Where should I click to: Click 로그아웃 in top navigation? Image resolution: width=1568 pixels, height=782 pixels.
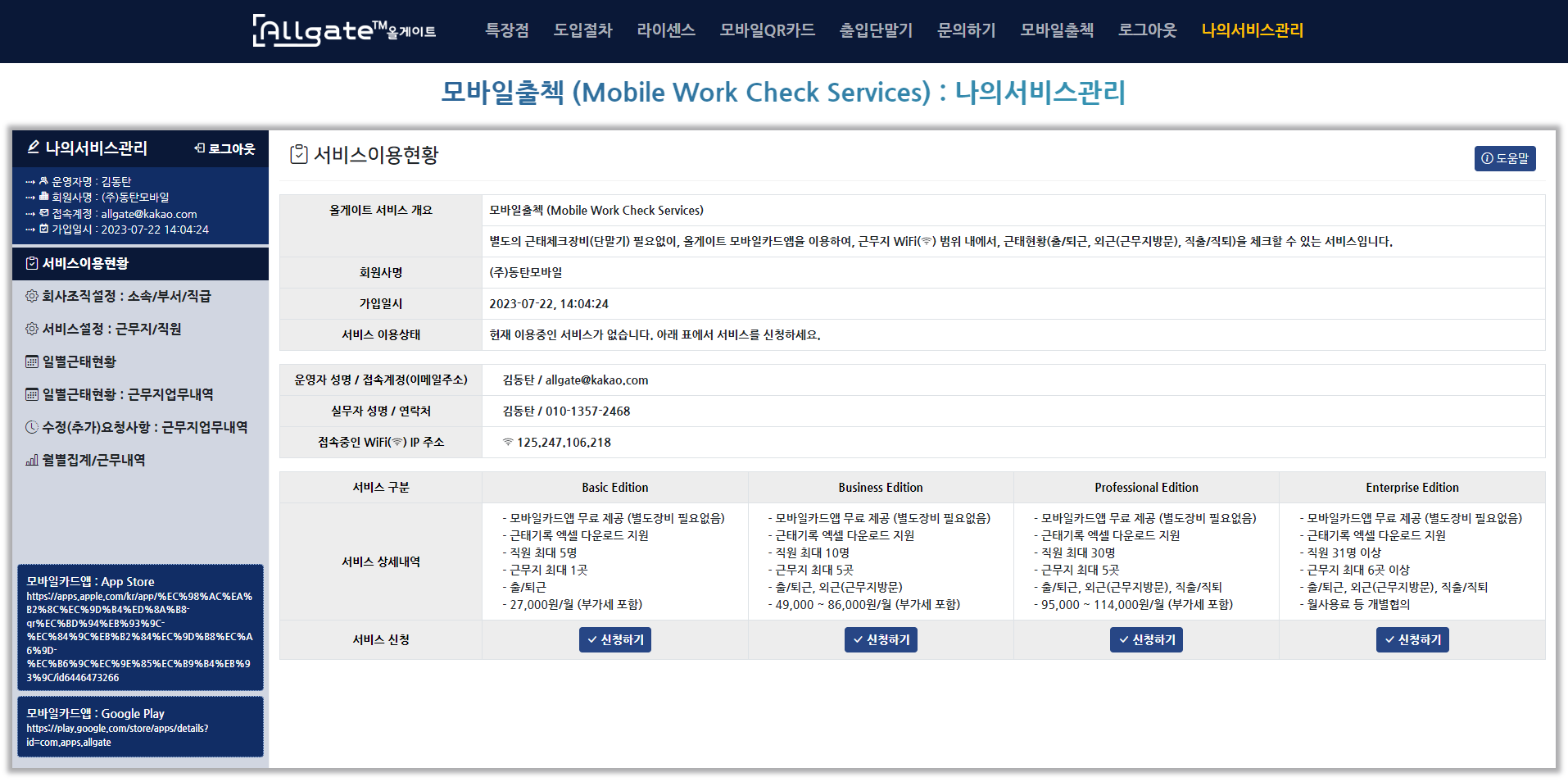click(x=1147, y=30)
